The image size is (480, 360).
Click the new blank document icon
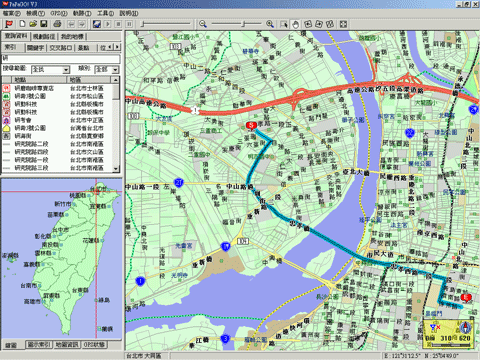pyautogui.click(x=22, y=24)
